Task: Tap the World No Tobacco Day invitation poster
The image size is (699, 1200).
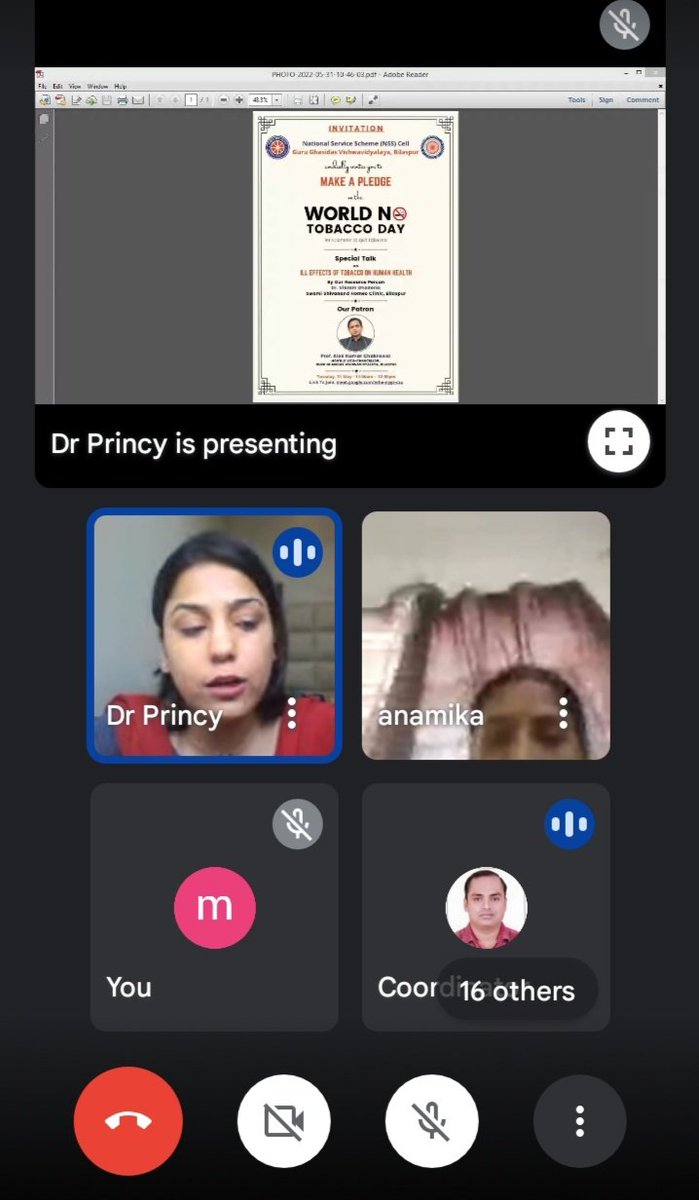Action: click(356, 256)
